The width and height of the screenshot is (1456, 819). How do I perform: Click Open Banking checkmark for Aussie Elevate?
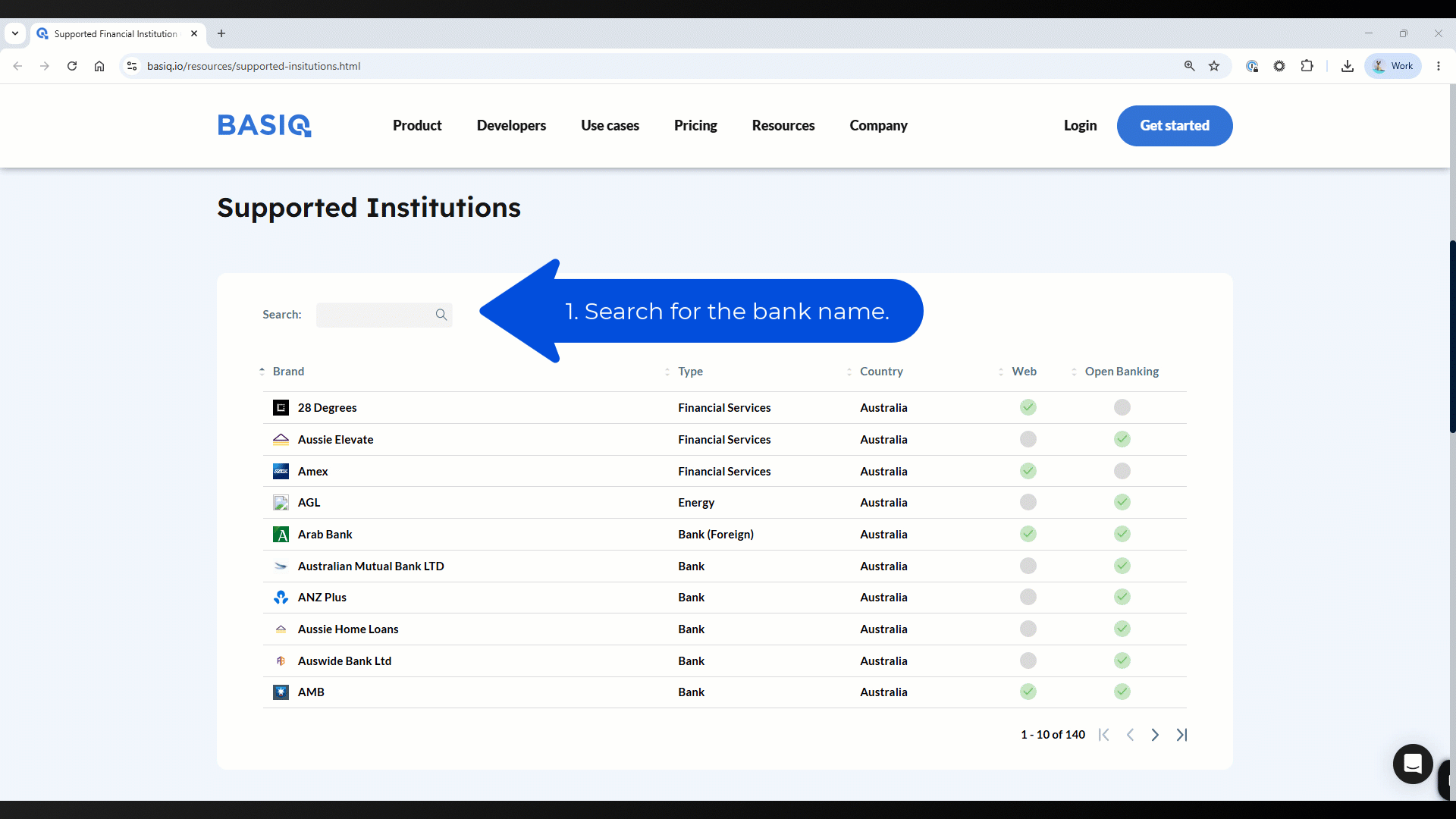point(1122,439)
